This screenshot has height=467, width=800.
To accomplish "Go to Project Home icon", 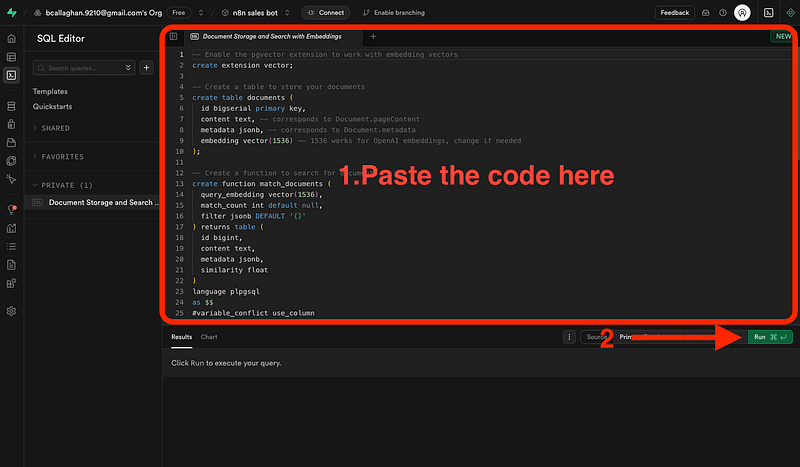I will tap(11, 38).
